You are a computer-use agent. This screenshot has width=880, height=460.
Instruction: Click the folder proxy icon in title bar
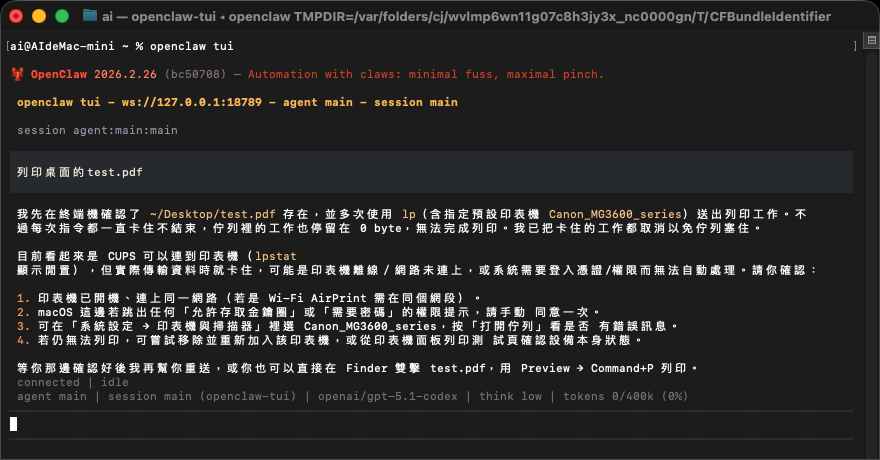[x=90, y=15]
